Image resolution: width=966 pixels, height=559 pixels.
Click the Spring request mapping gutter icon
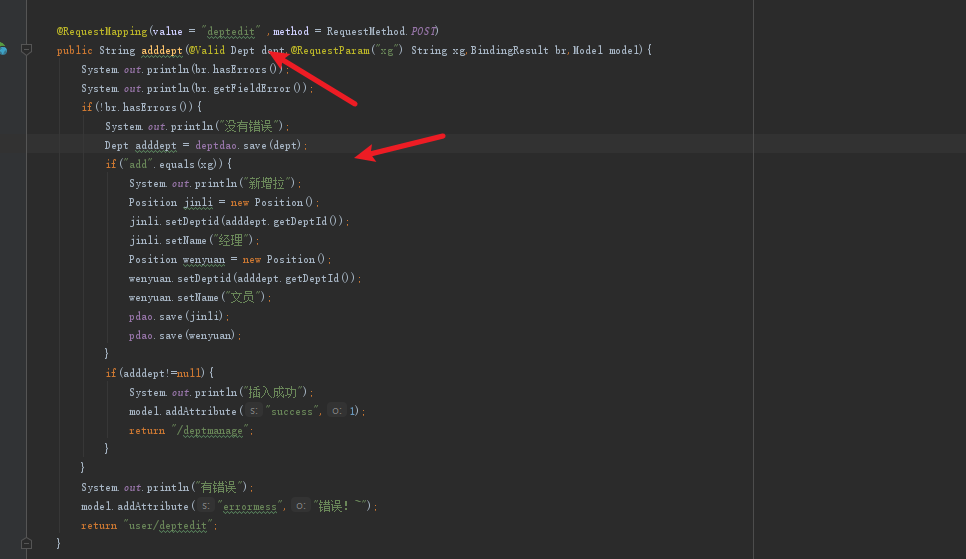(3, 49)
